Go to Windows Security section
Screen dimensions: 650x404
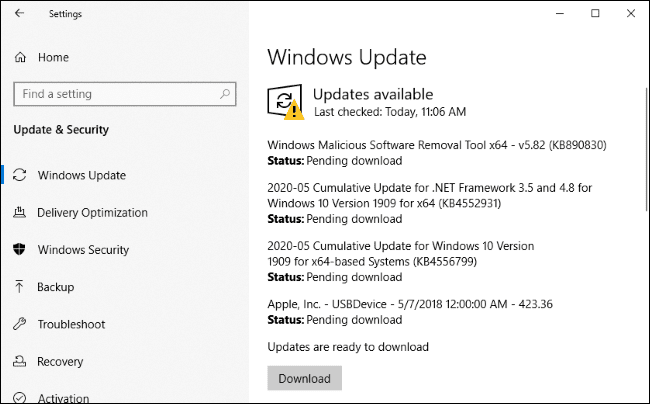coord(83,250)
